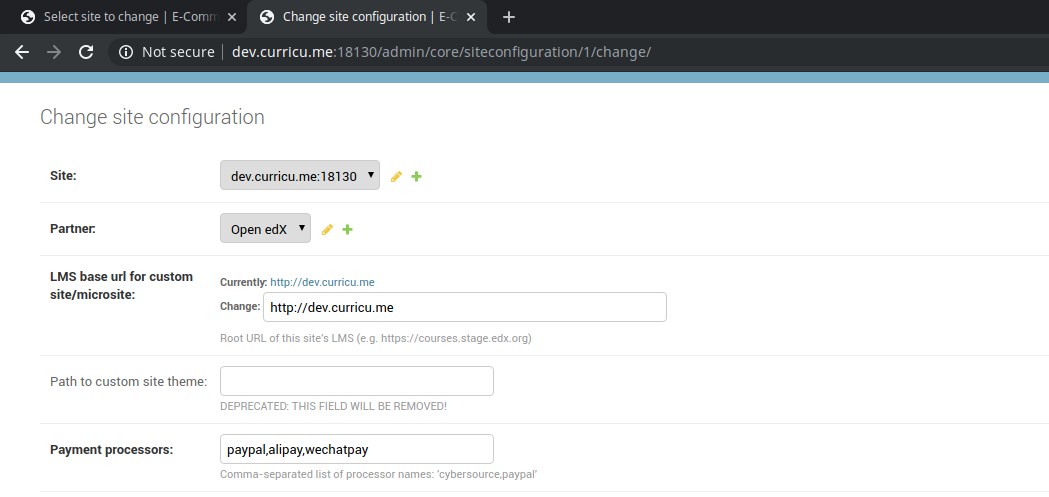Click the Not secure site info icon
Screen dimensions: 1049x497
click(x=126, y=52)
